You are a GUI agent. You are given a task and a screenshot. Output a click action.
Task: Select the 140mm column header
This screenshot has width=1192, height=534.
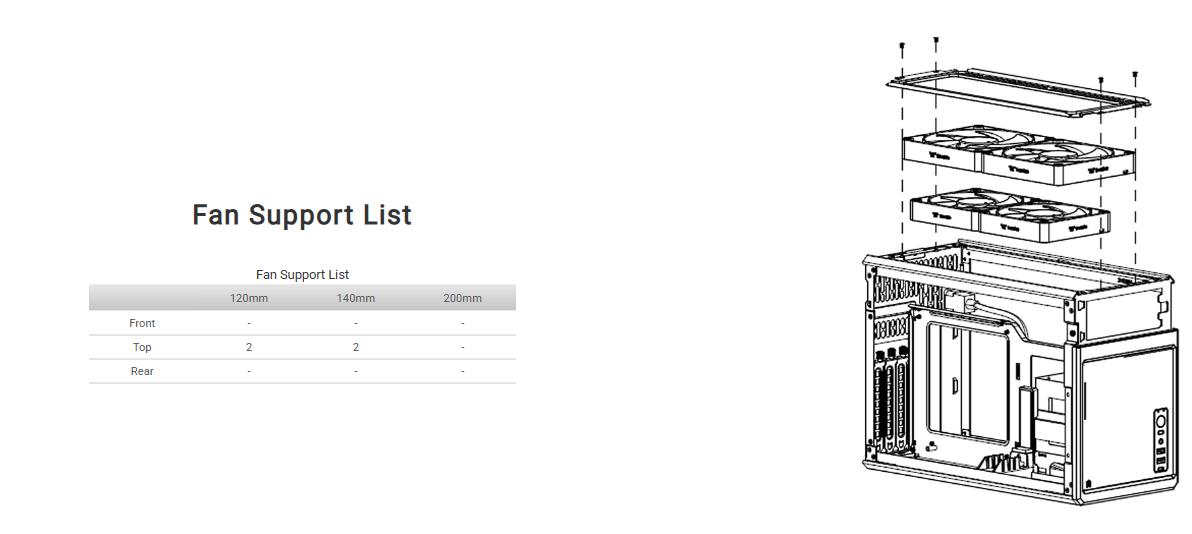[x=356, y=298]
